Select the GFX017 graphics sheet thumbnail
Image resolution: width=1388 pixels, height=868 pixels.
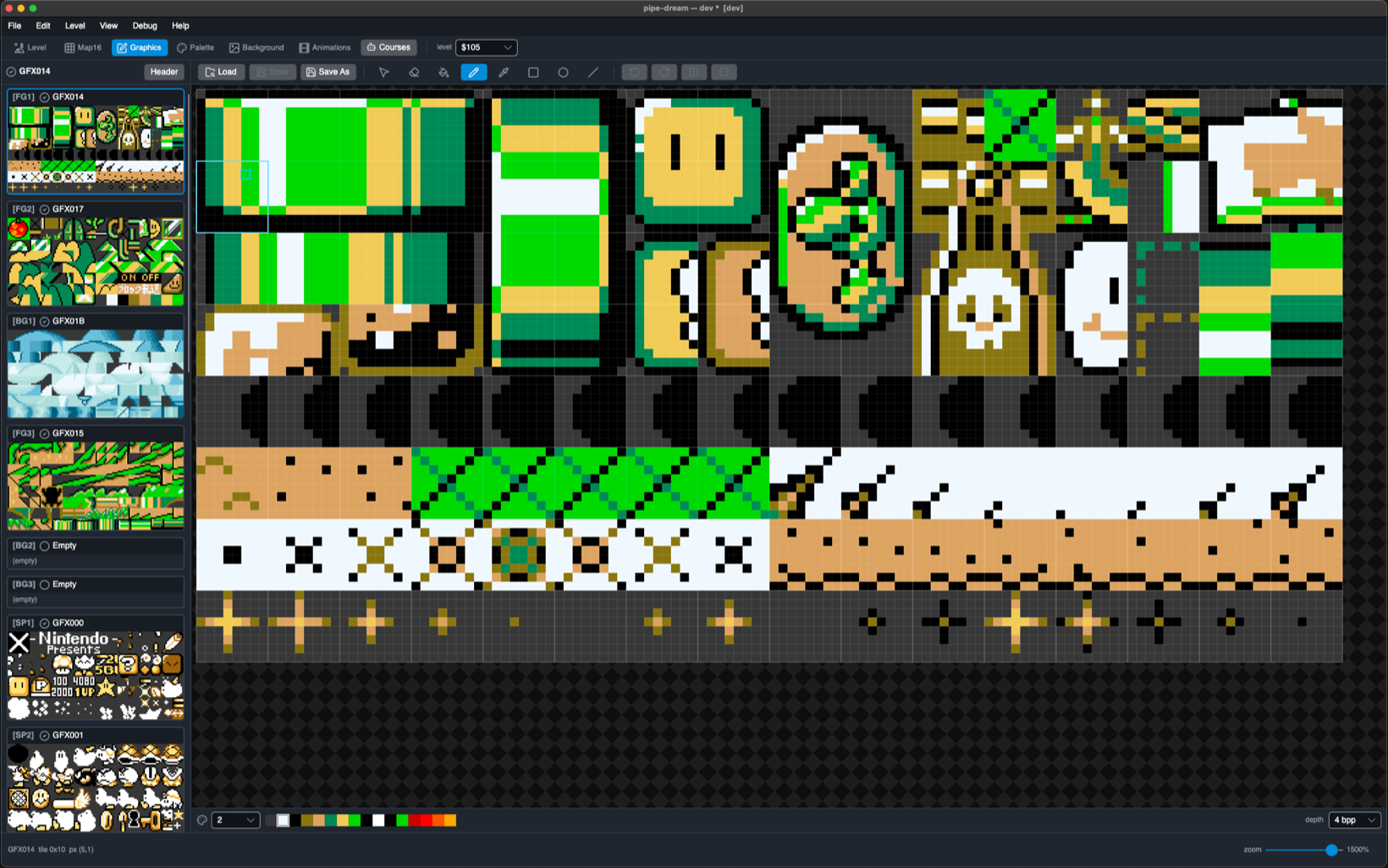96,261
